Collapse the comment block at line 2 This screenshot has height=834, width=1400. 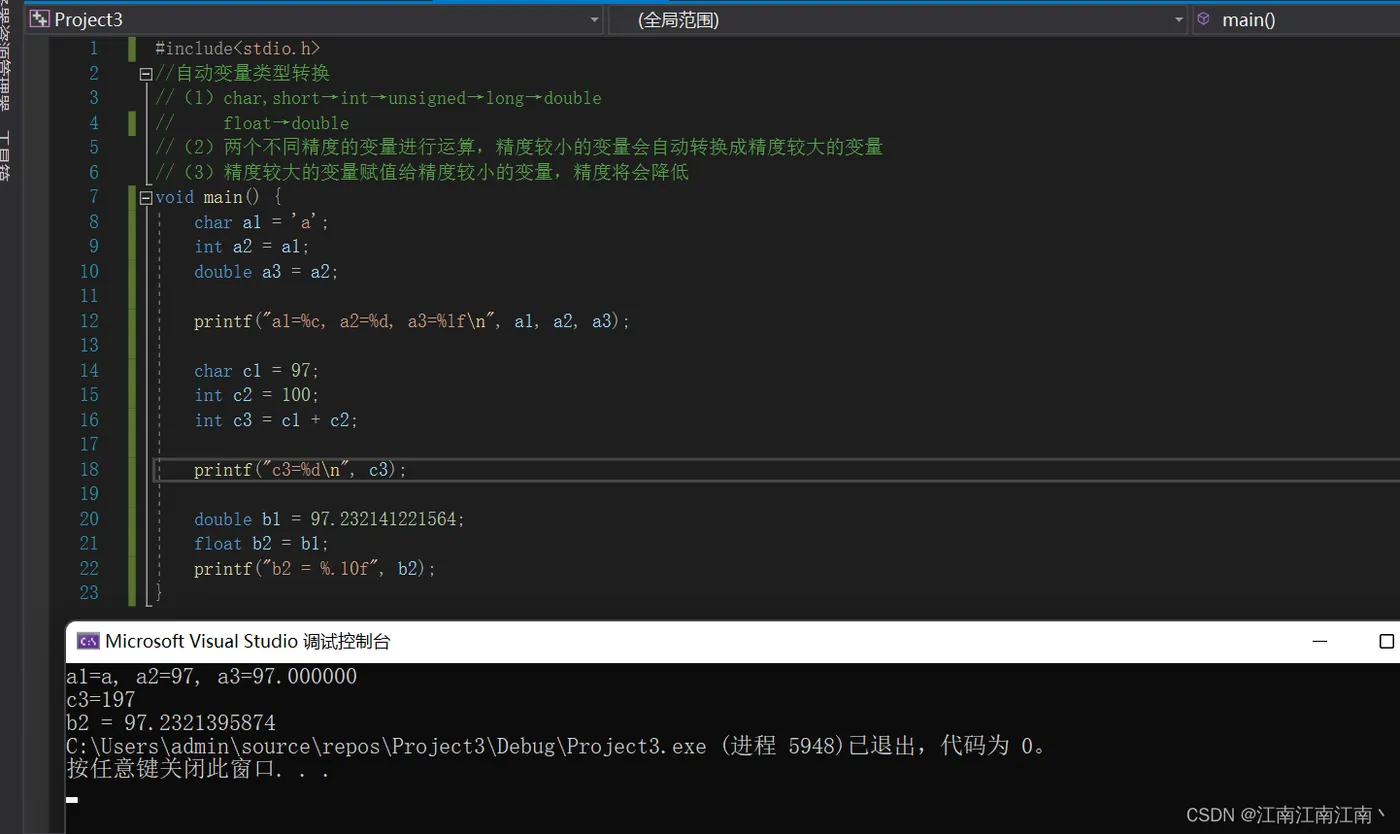(146, 74)
